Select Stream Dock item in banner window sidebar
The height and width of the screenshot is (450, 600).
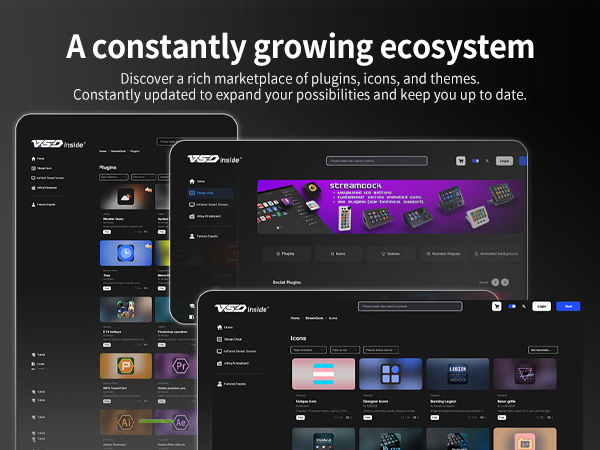[210, 193]
